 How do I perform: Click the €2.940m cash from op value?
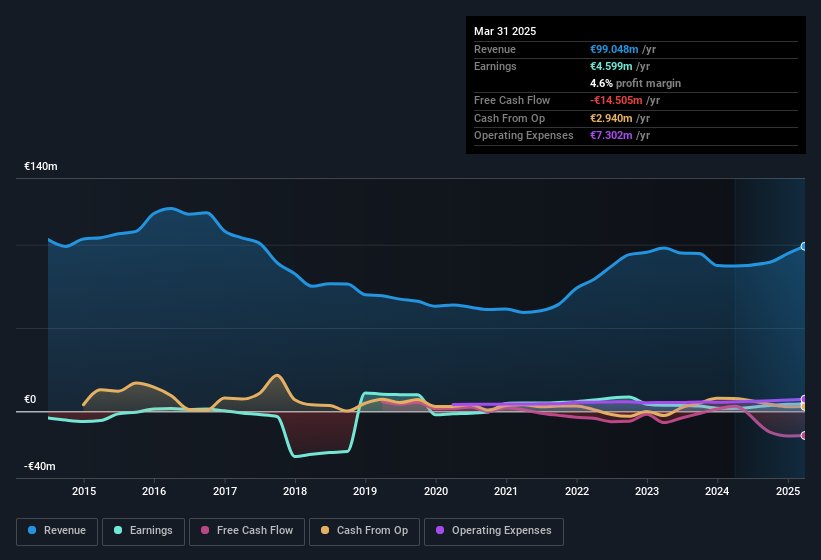pos(611,118)
